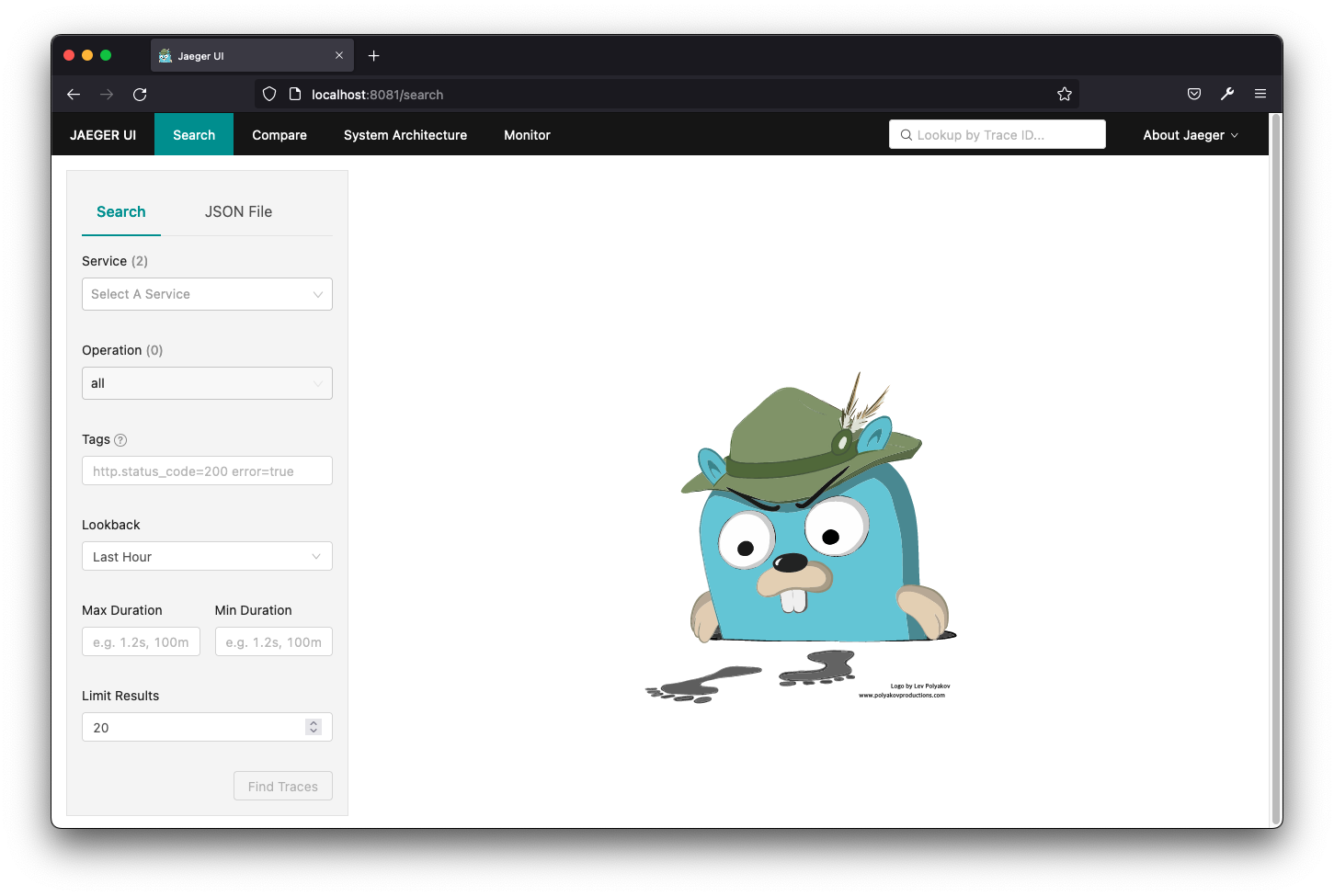The image size is (1334, 896).
Task: Click the Limit Results number field
Action: click(x=207, y=727)
